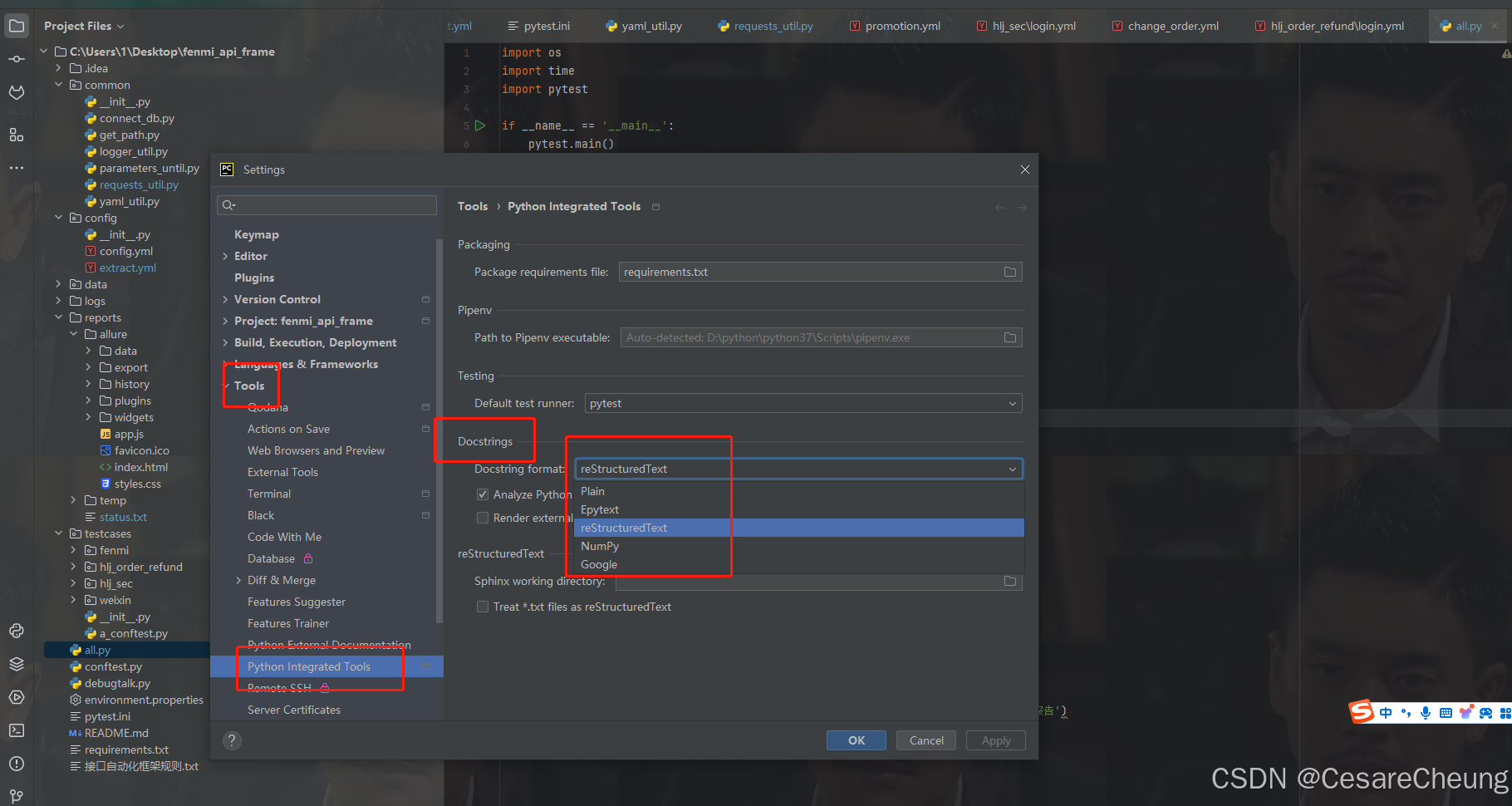This screenshot has height=806, width=1512.
Task: Open the Default test runner dropdown
Action: point(803,403)
